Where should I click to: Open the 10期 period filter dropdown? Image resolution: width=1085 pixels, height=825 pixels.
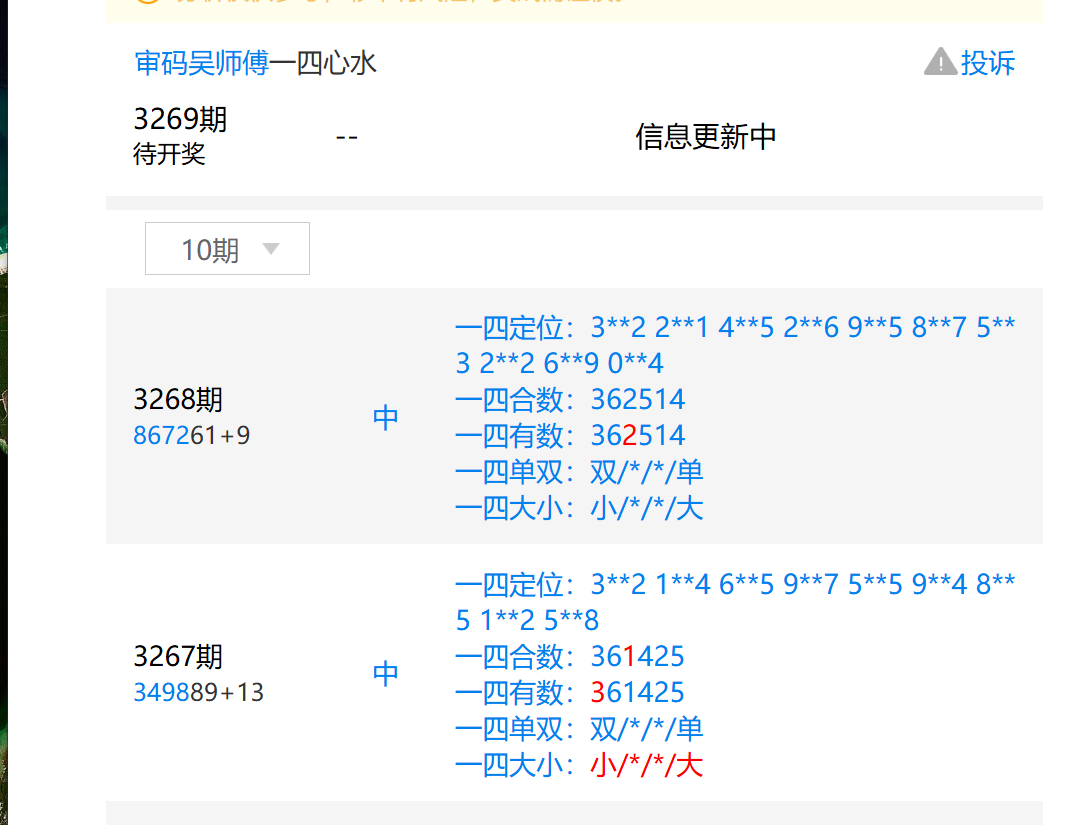pyautogui.click(x=227, y=248)
